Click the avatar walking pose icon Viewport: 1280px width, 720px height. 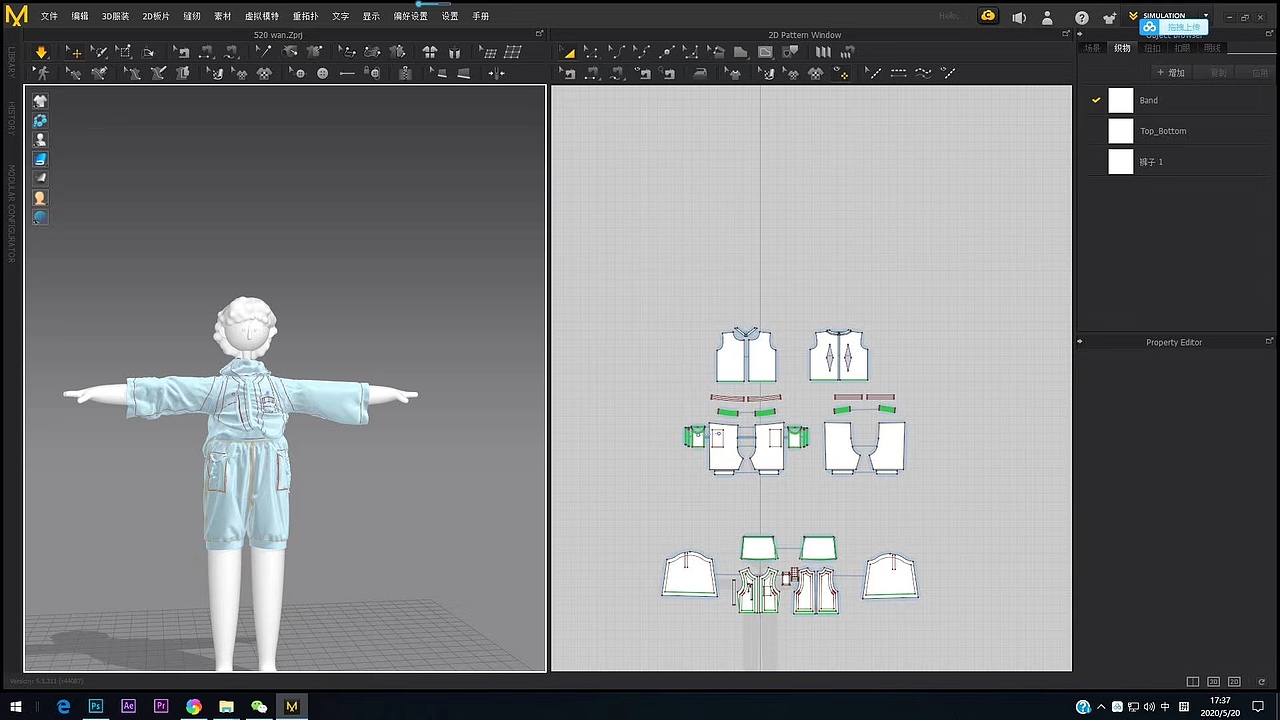coord(41,73)
